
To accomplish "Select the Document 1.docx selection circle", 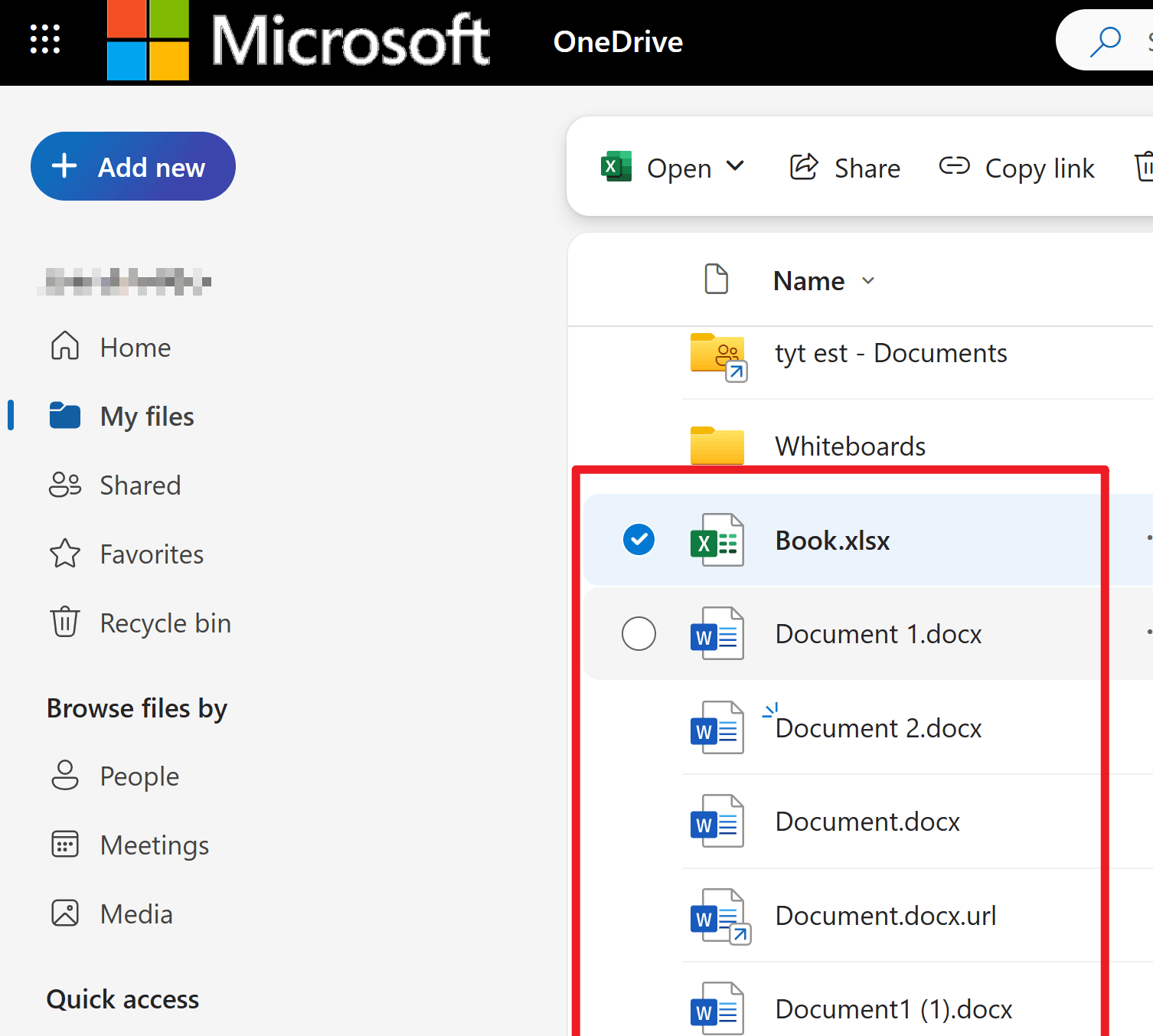I will pos(639,633).
